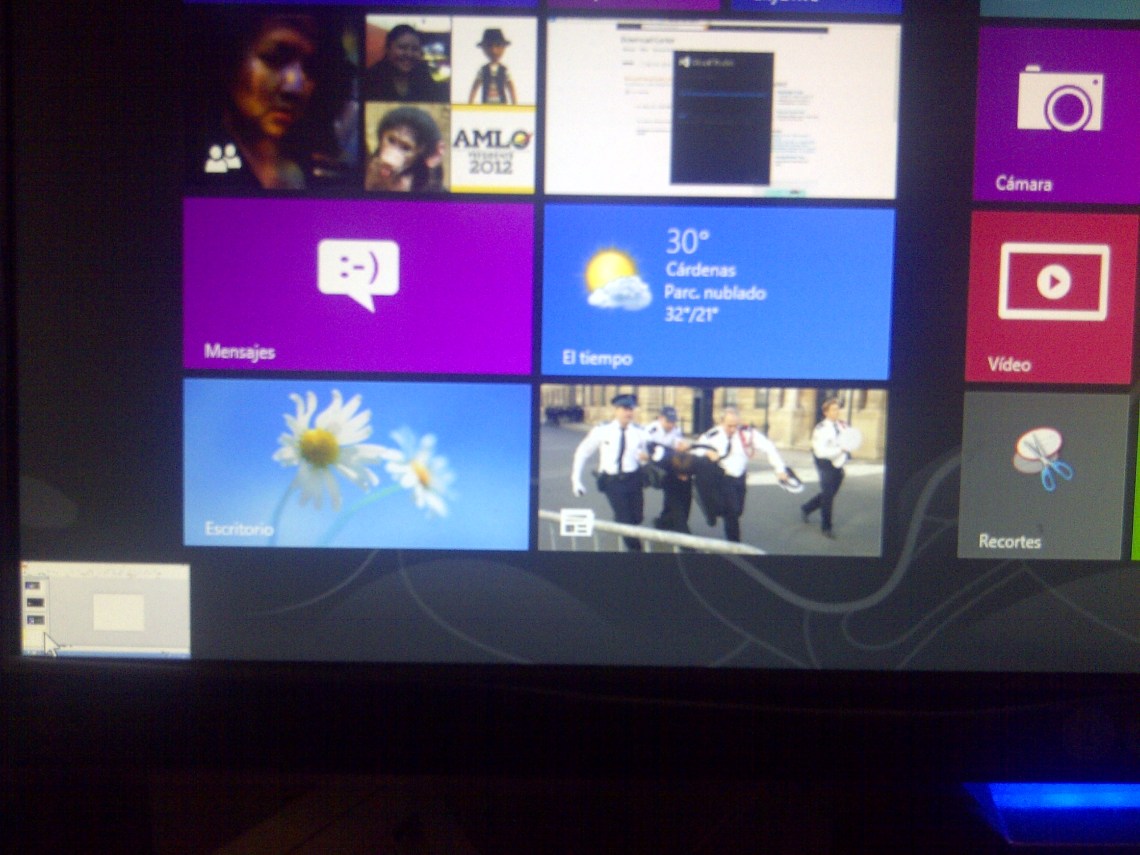This screenshot has height=855, width=1140.
Task: Click the Recortes tile label
Action: tap(1009, 542)
